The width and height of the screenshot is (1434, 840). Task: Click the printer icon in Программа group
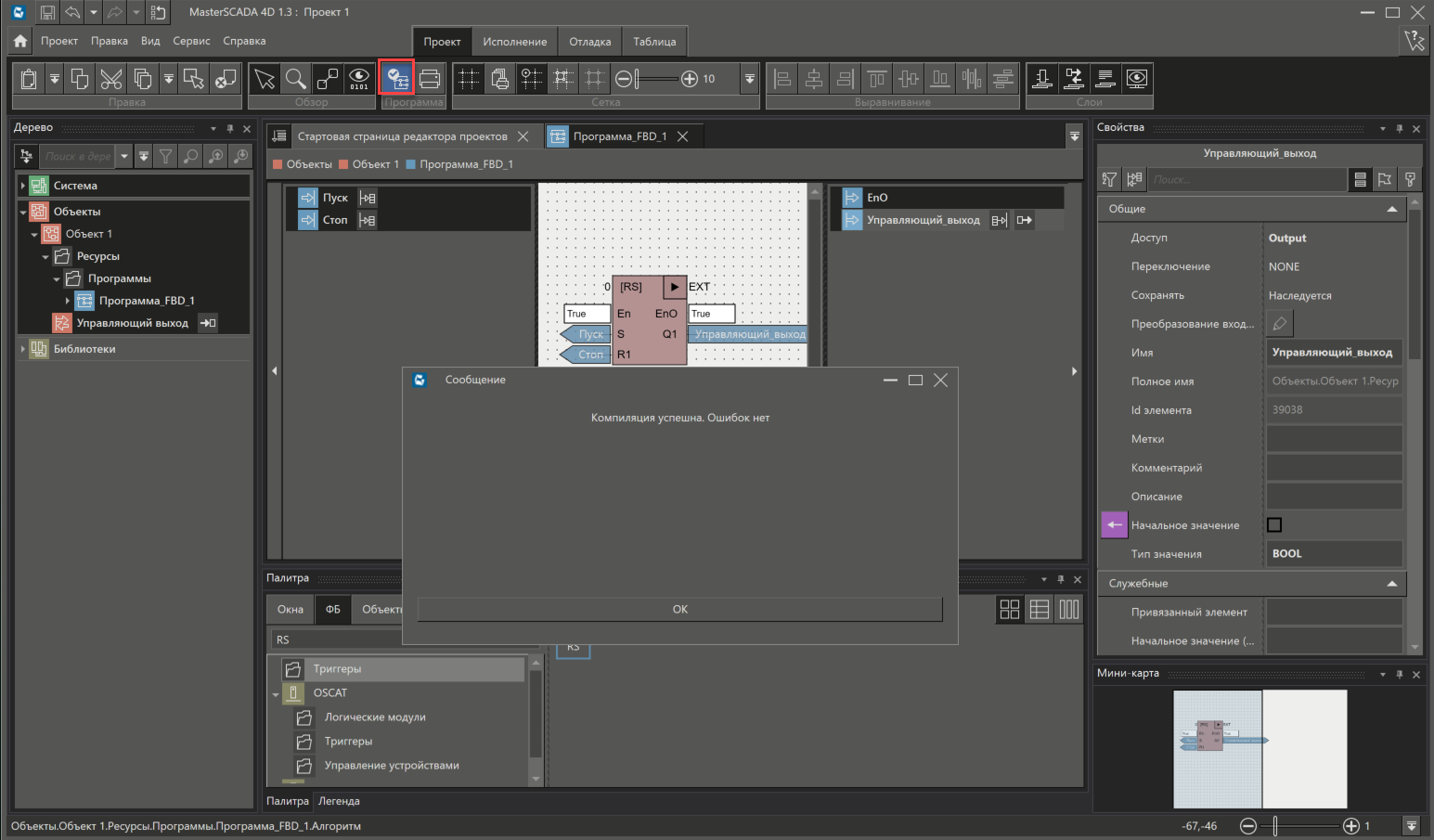(x=430, y=79)
